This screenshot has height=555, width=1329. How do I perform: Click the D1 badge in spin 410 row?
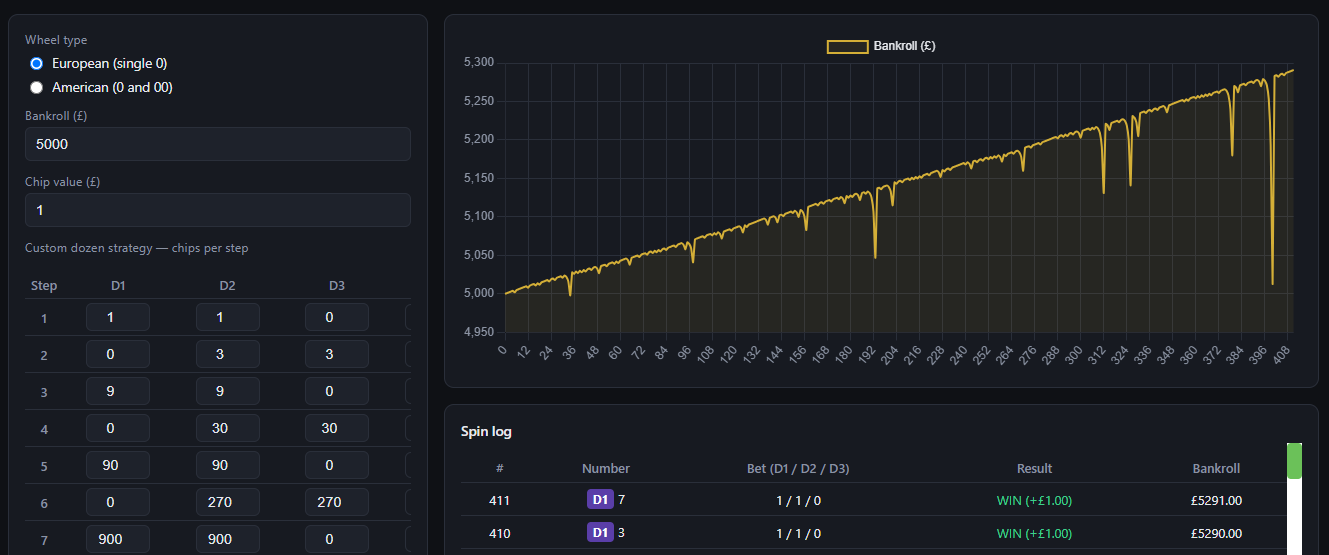600,533
